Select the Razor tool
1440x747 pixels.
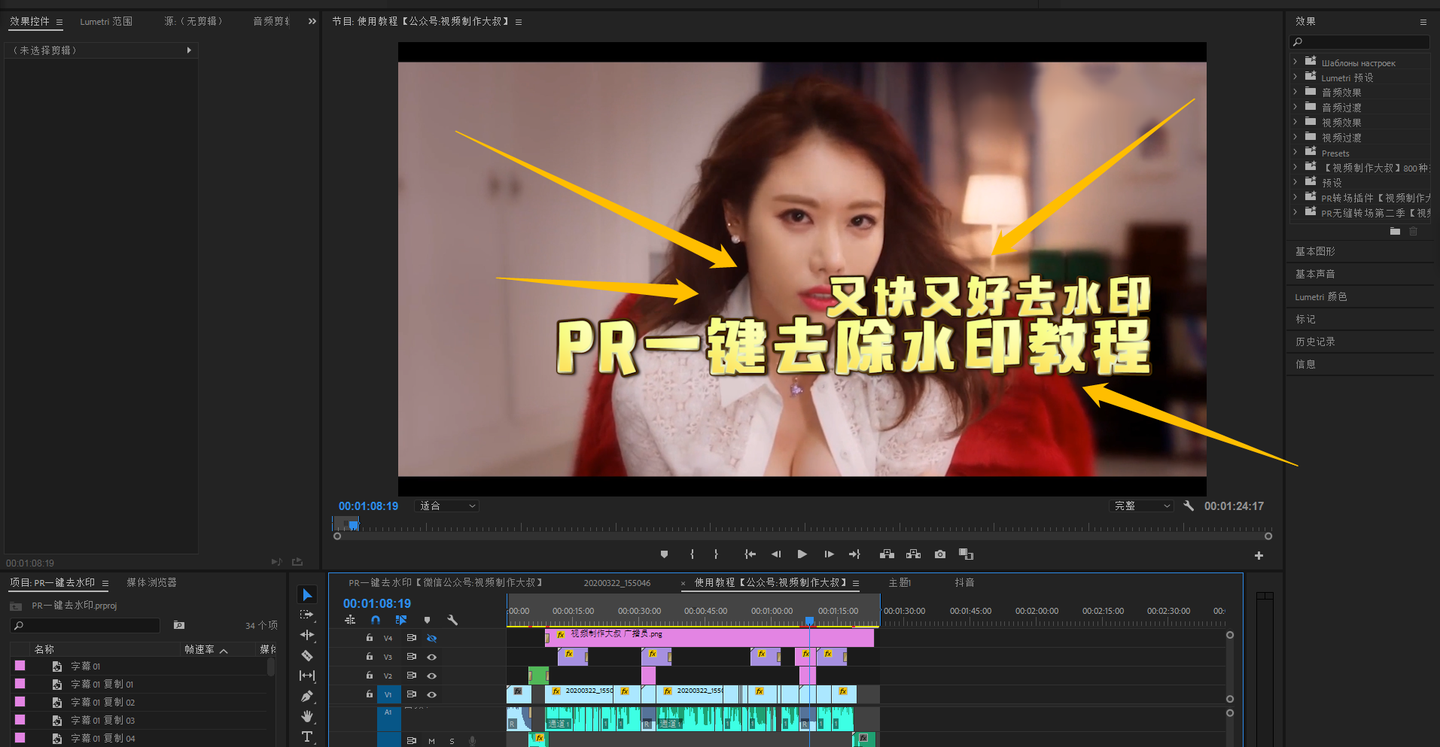pos(307,656)
